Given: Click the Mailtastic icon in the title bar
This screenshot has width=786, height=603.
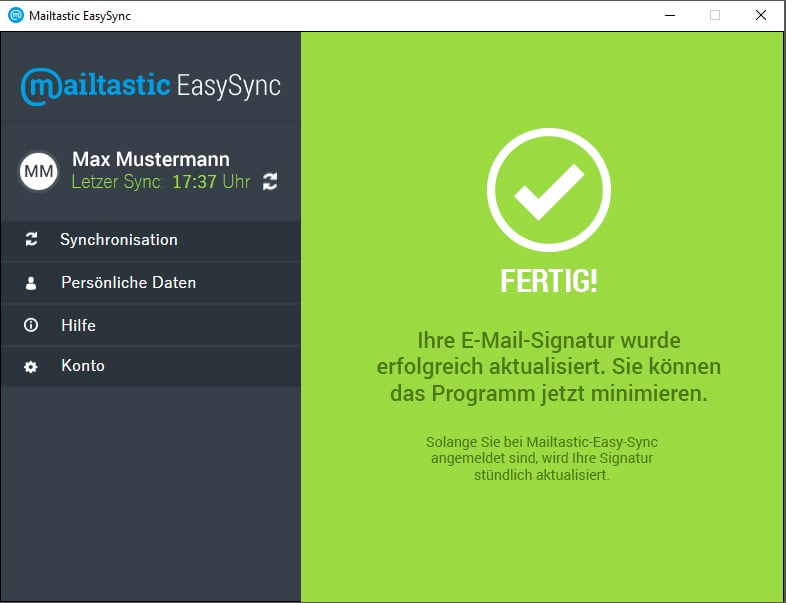Looking at the screenshot, I should click(16, 15).
